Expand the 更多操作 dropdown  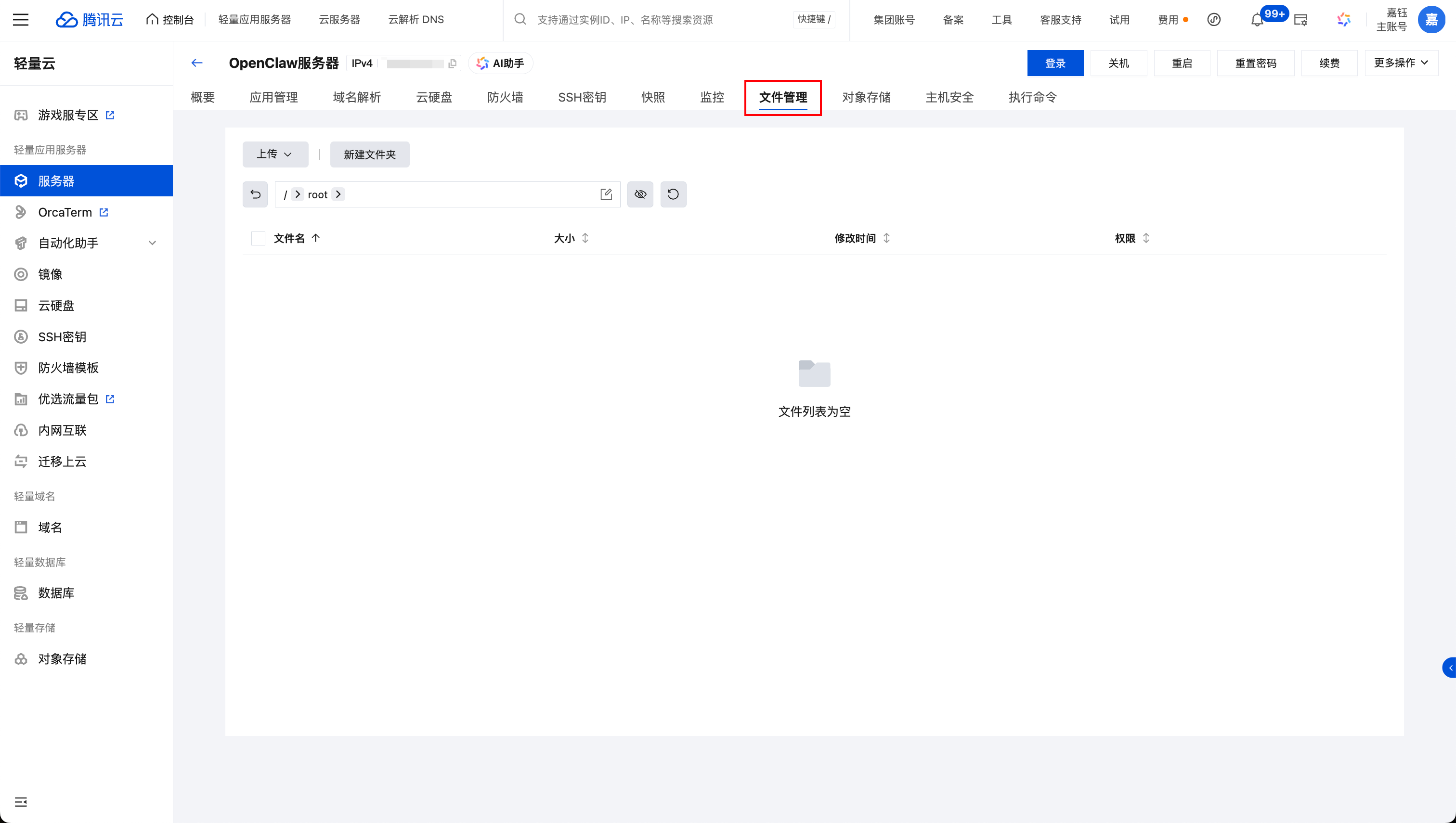tap(1401, 63)
